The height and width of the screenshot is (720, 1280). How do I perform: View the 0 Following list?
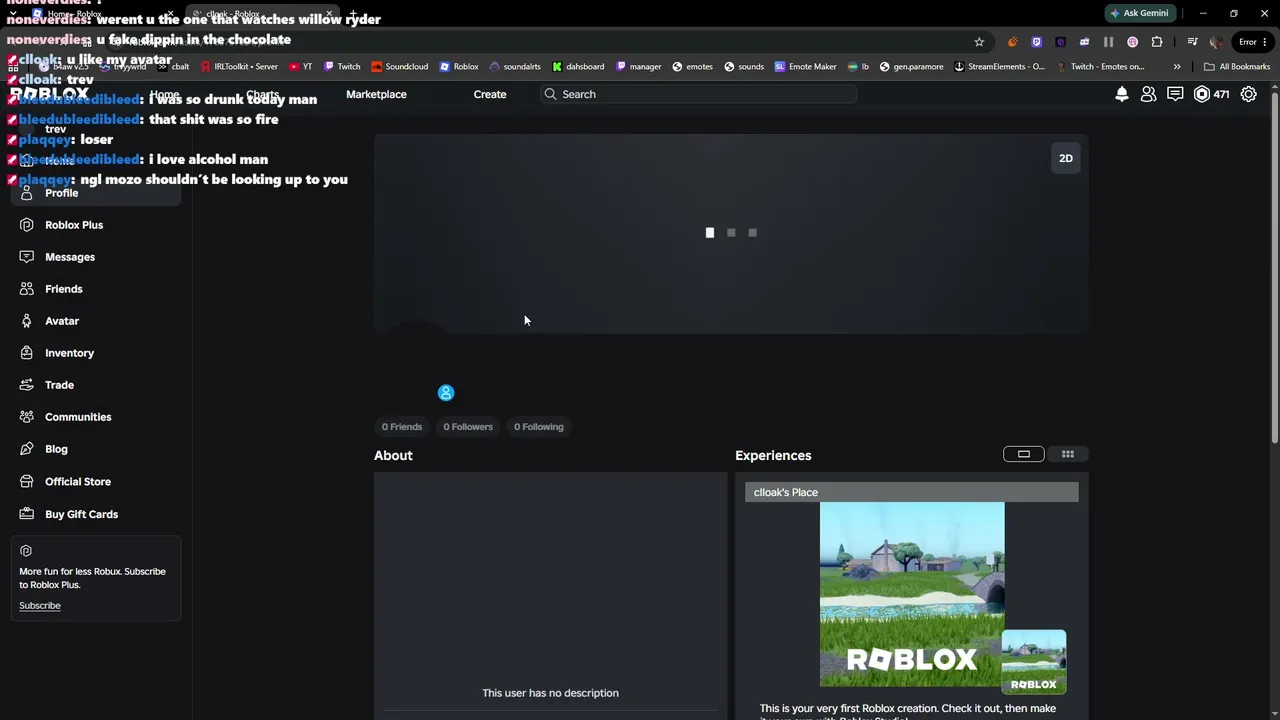point(539,427)
